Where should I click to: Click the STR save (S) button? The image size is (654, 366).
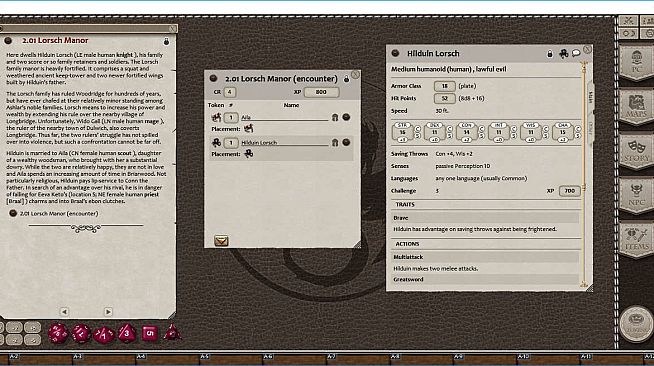418,136
